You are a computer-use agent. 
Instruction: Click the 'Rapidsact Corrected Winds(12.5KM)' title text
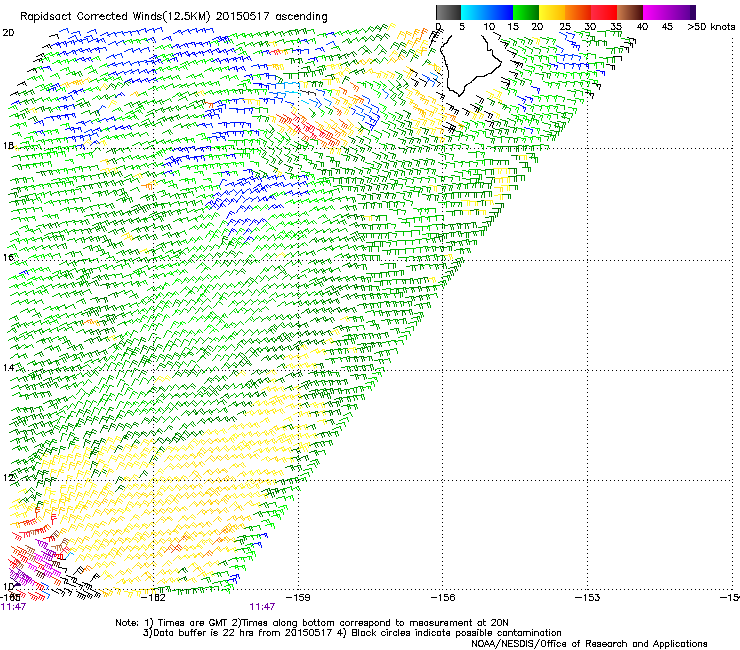(115, 17)
